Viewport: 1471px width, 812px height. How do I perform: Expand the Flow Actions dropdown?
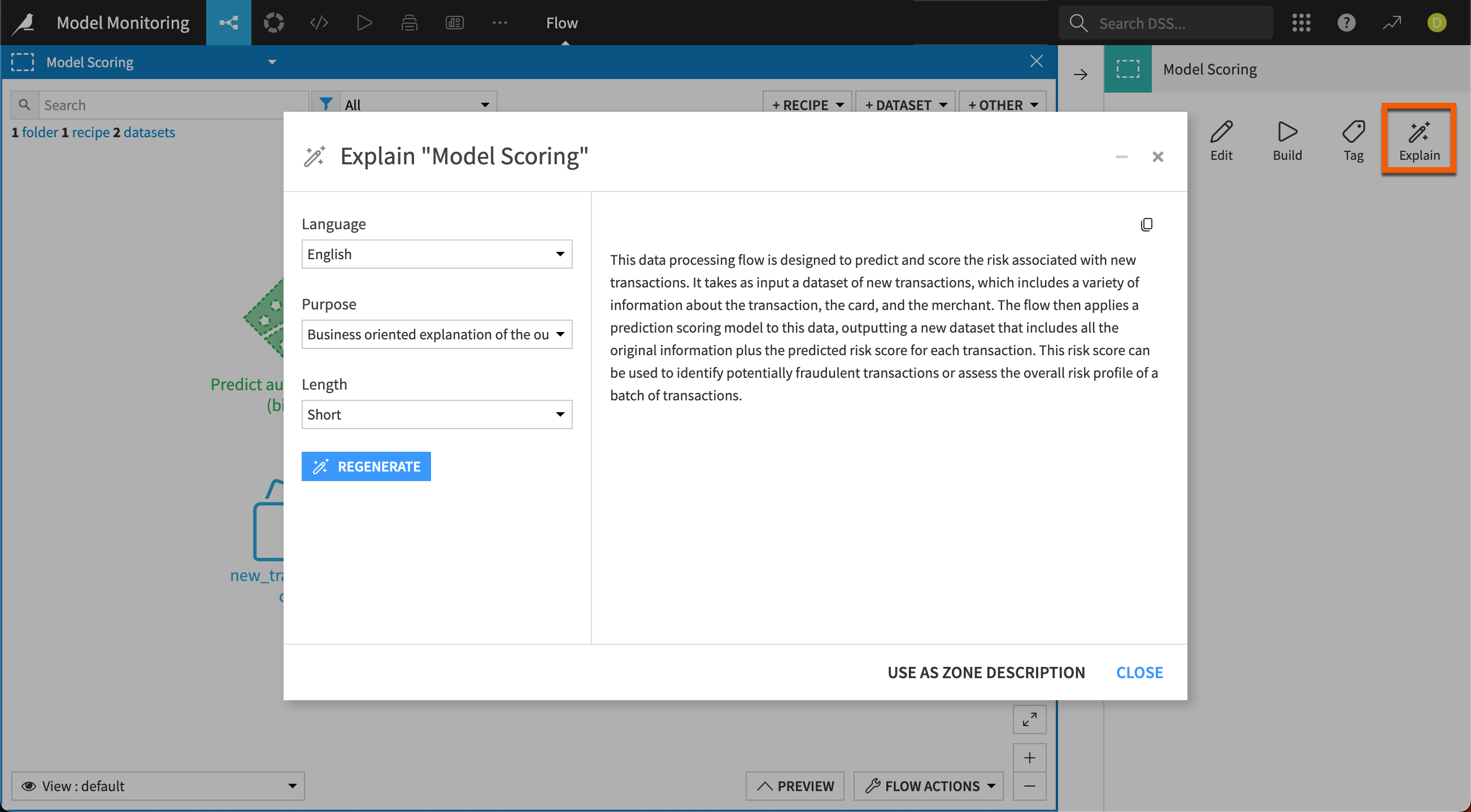(x=928, y=786)
